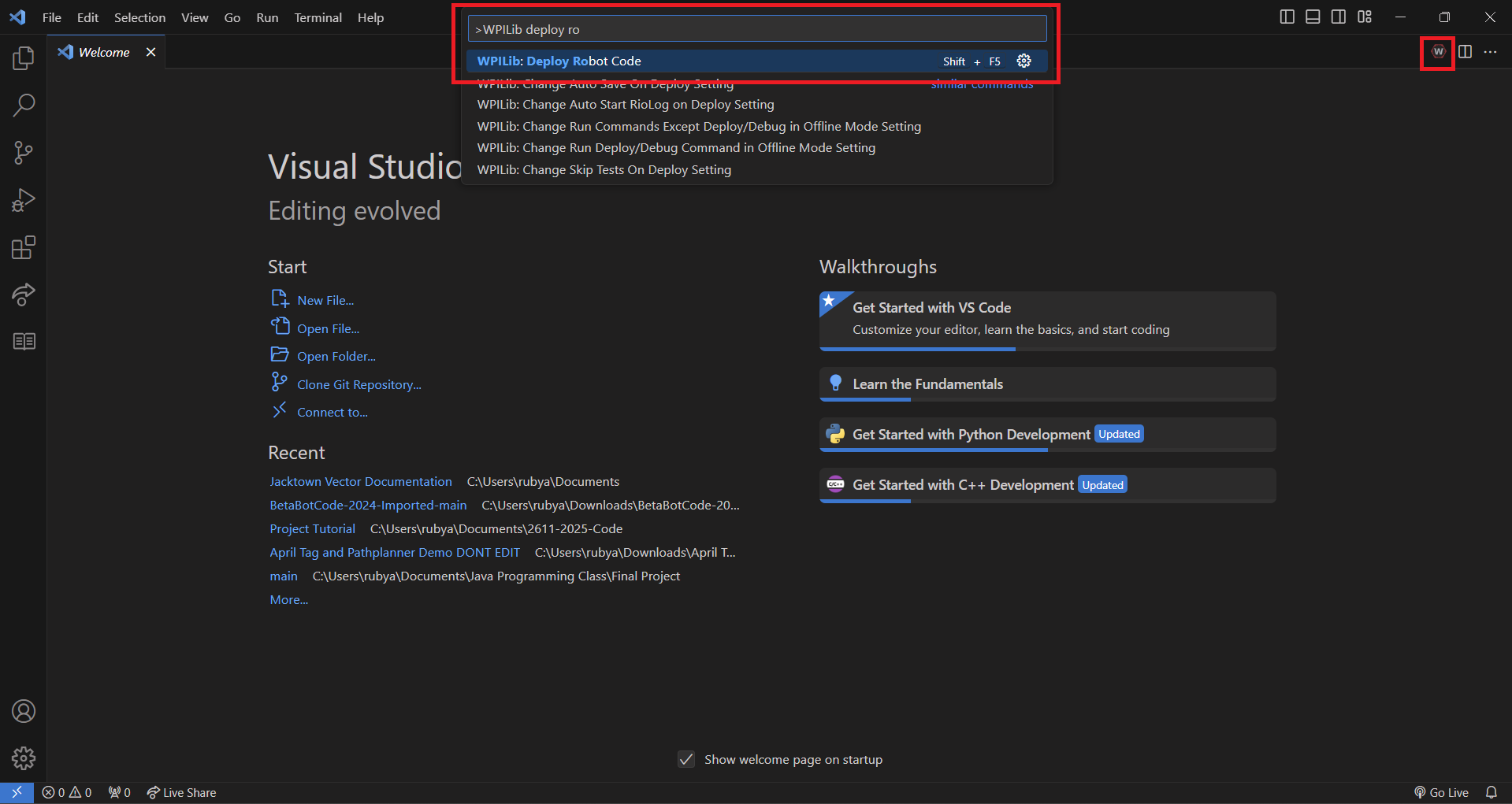Open the Extensions view
Screen dimensions: 1512x804
coord(24,247)
